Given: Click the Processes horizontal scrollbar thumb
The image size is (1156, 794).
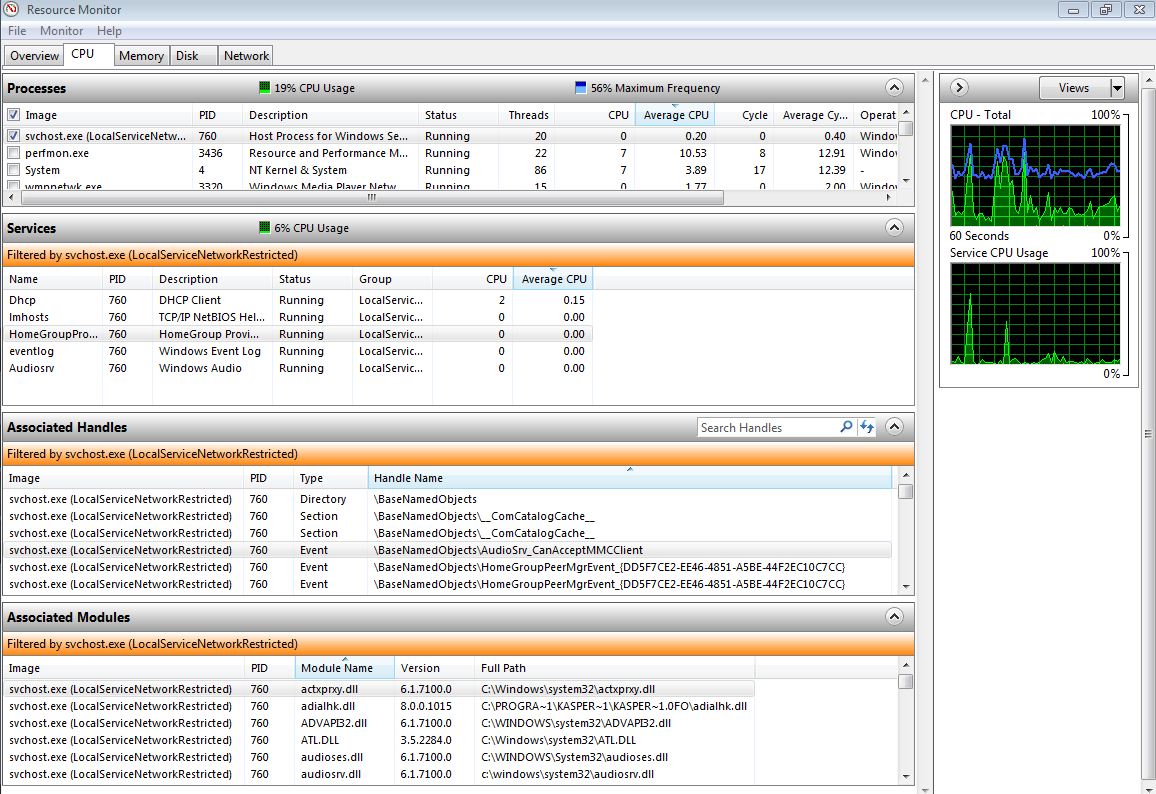Looking at the screenshot, I should point(371,198).
